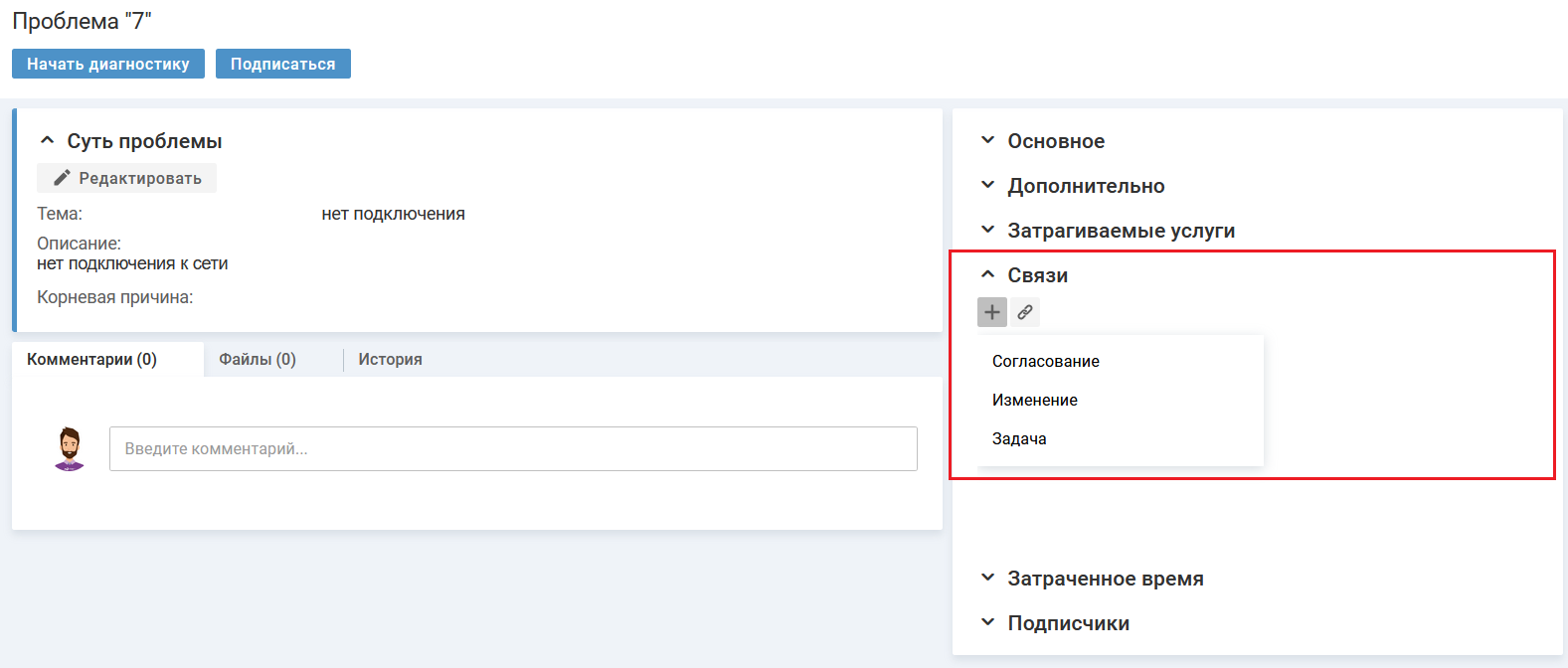Expand the Основное section
Screen dimensions: 1568x668
[987, 141]
